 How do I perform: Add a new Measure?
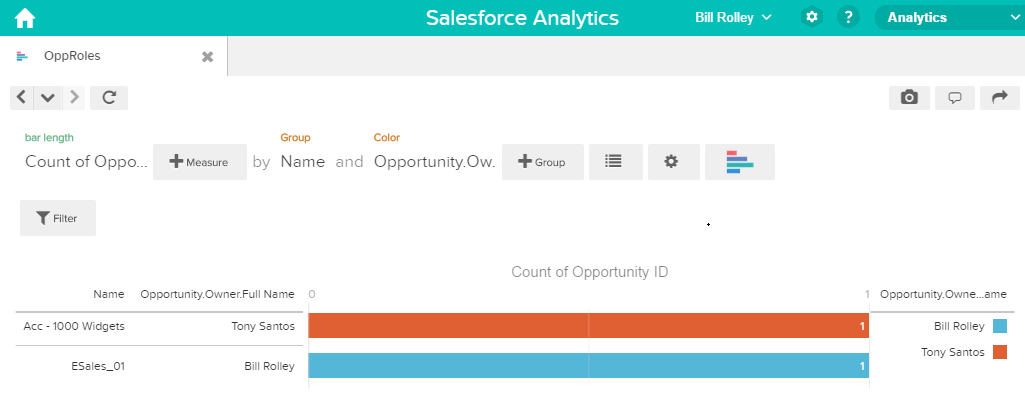point(200,162)
